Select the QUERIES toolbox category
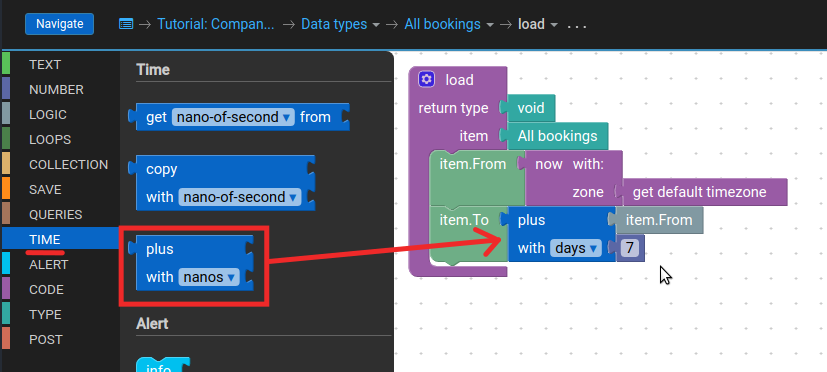827x372 pixels. coord(61,215)
